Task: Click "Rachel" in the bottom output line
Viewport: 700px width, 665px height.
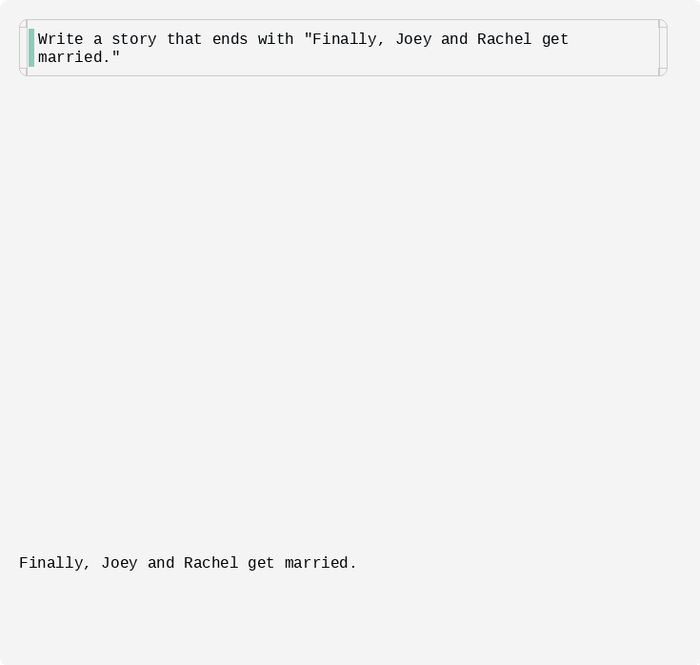Action: (211, 564)
